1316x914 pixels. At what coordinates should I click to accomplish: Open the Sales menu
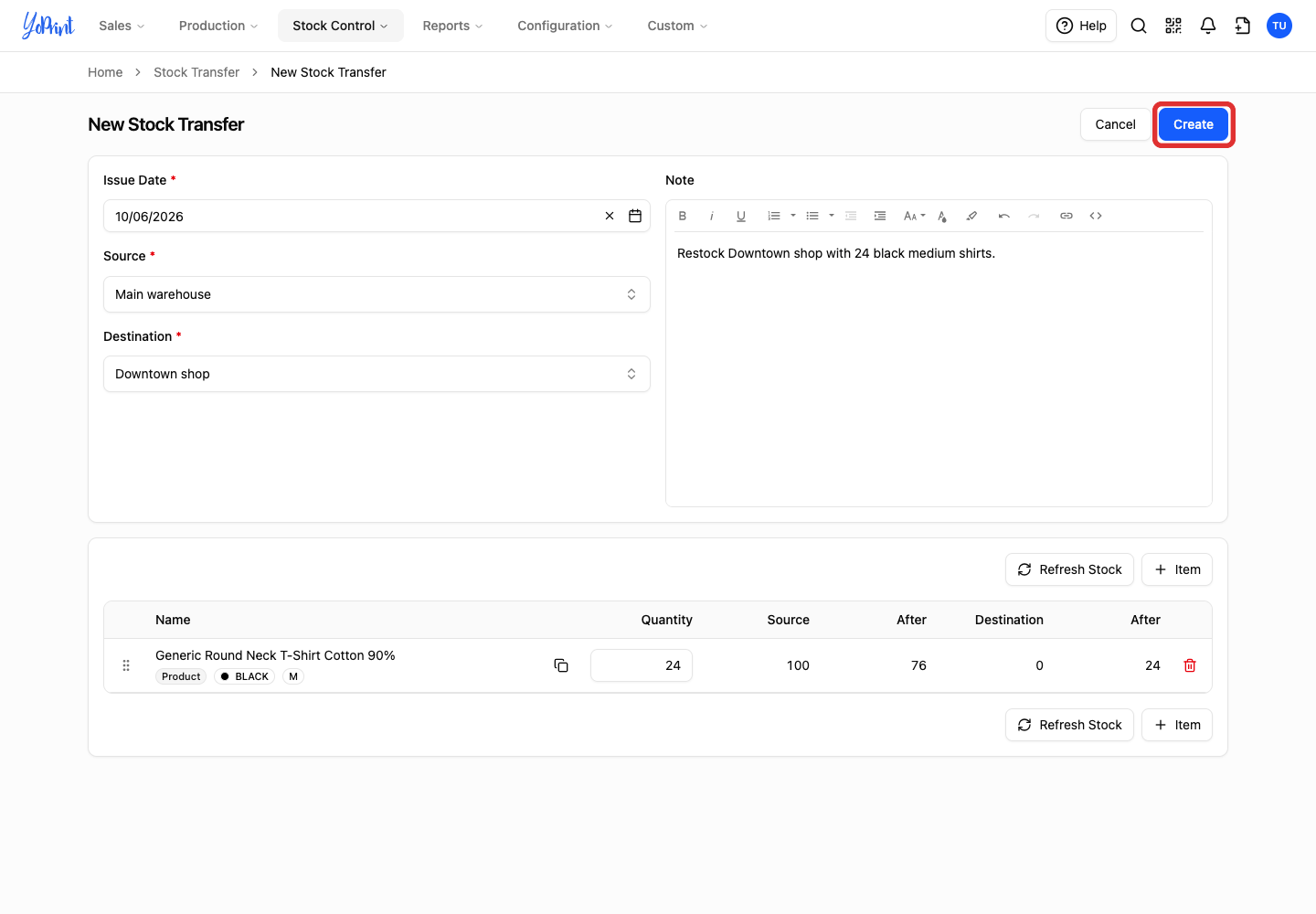122,26
